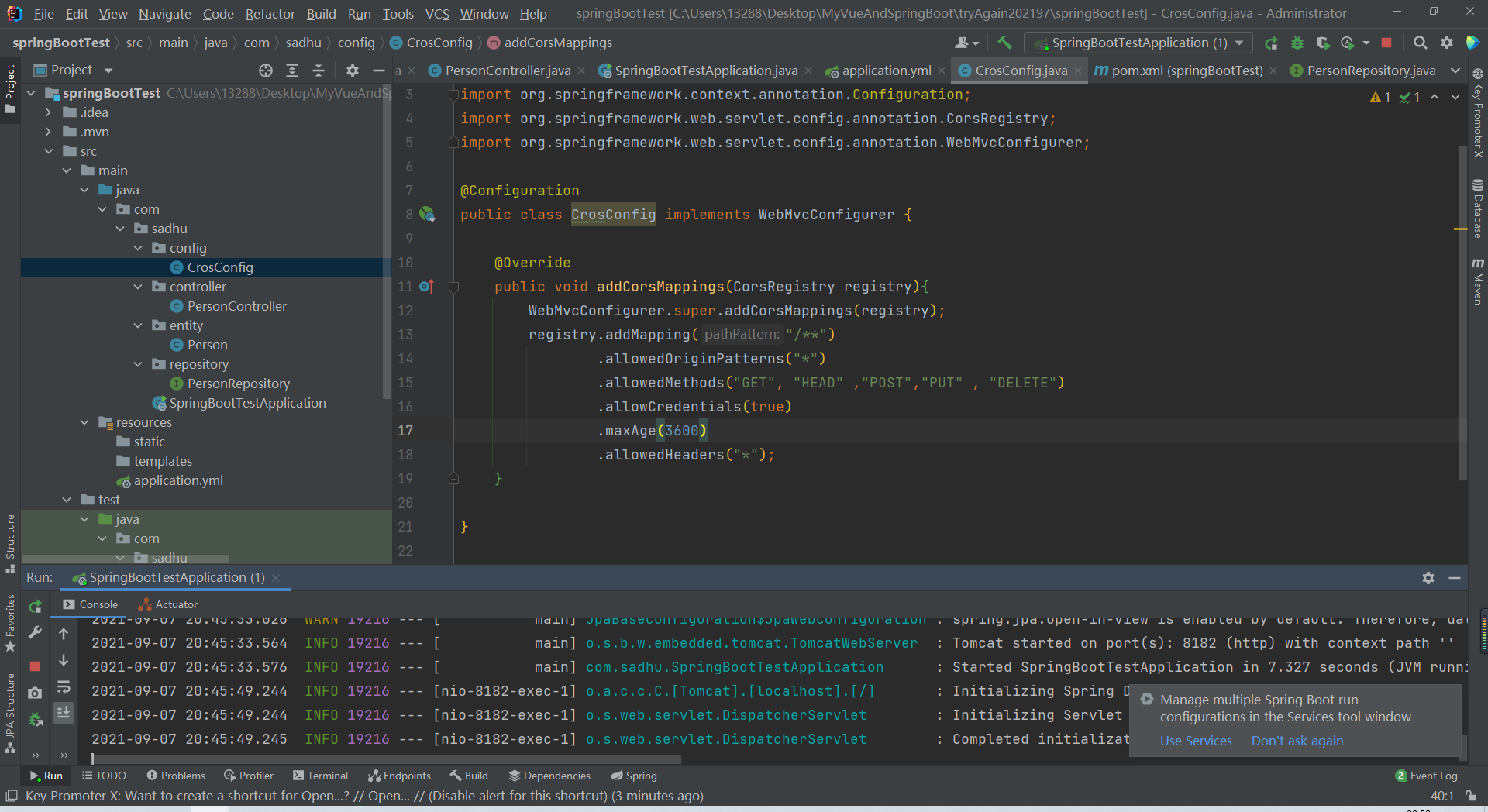Click the Use Services link

1195,741
